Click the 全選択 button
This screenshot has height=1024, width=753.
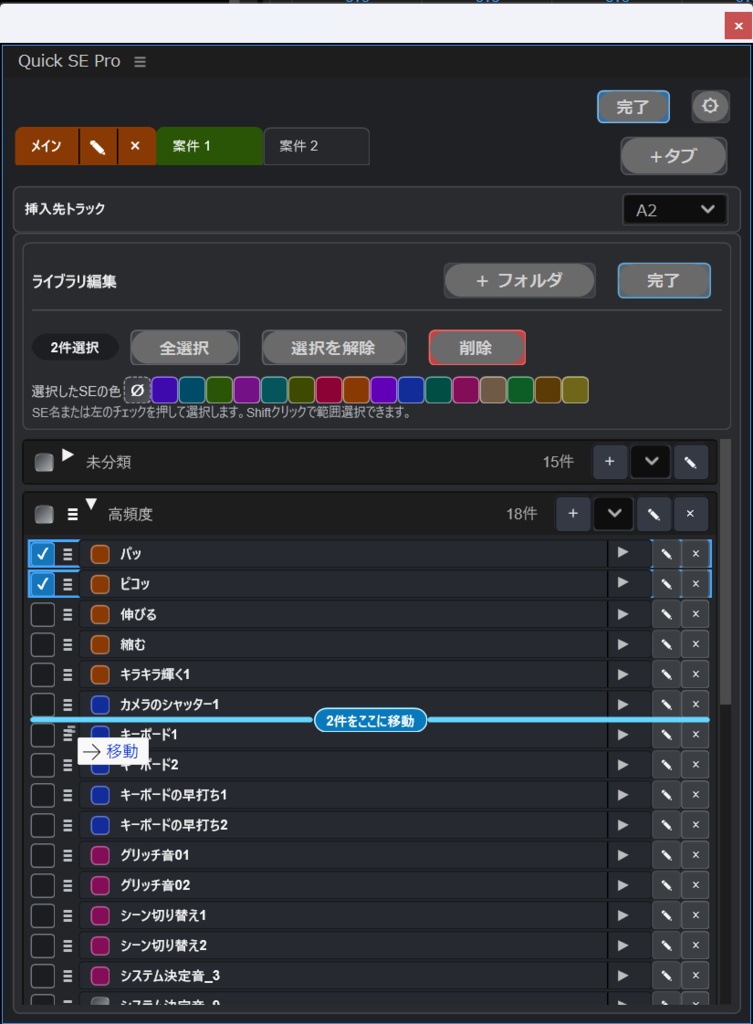coord(185,347)
